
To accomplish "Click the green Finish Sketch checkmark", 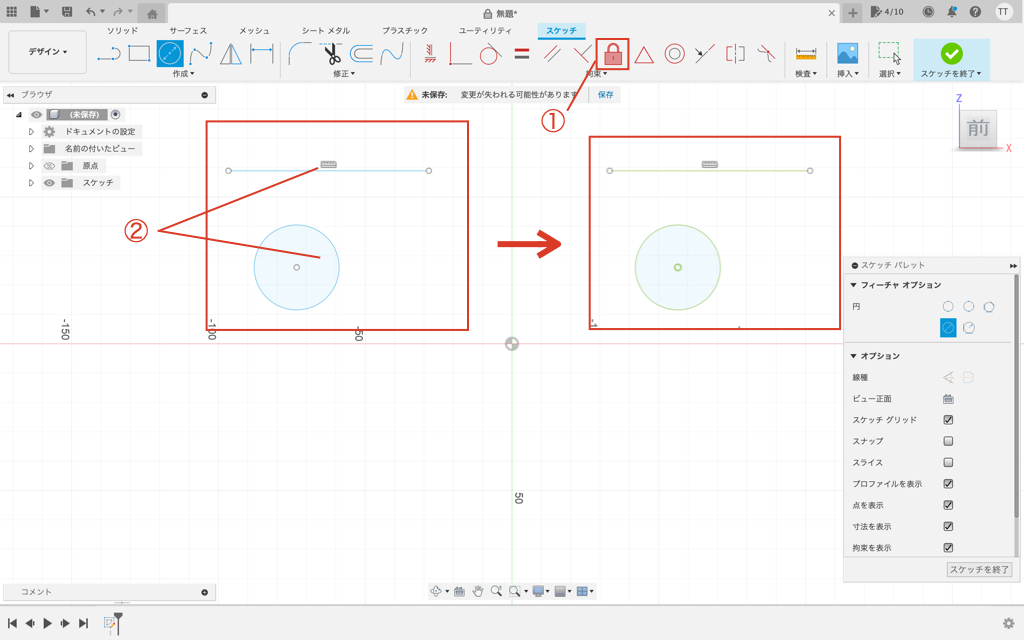I will [952, 54].
